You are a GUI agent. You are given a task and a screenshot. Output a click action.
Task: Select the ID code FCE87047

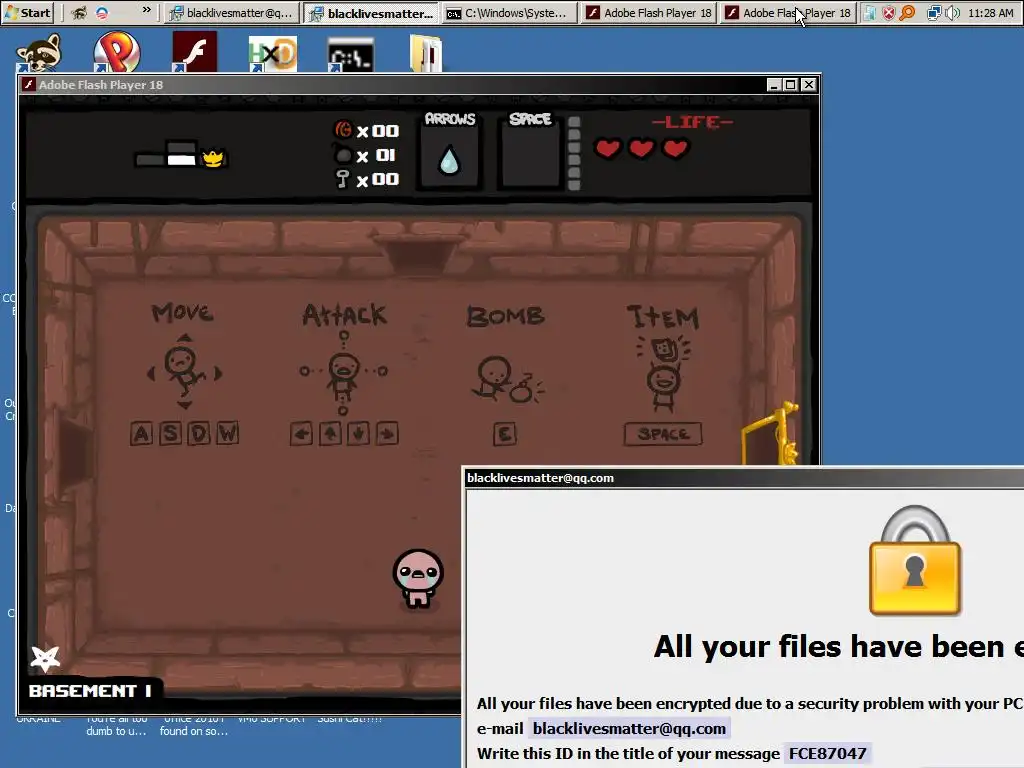coord(827,754)
